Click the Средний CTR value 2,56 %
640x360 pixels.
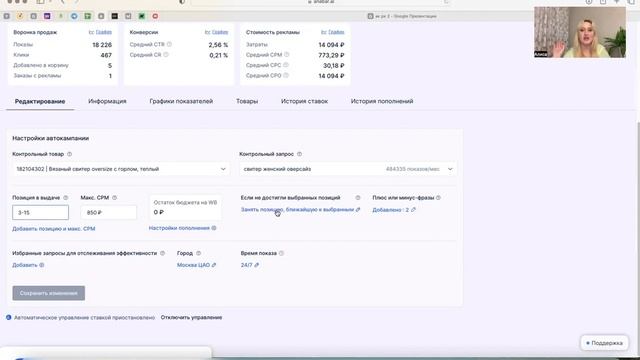click(x=218, y=45)
